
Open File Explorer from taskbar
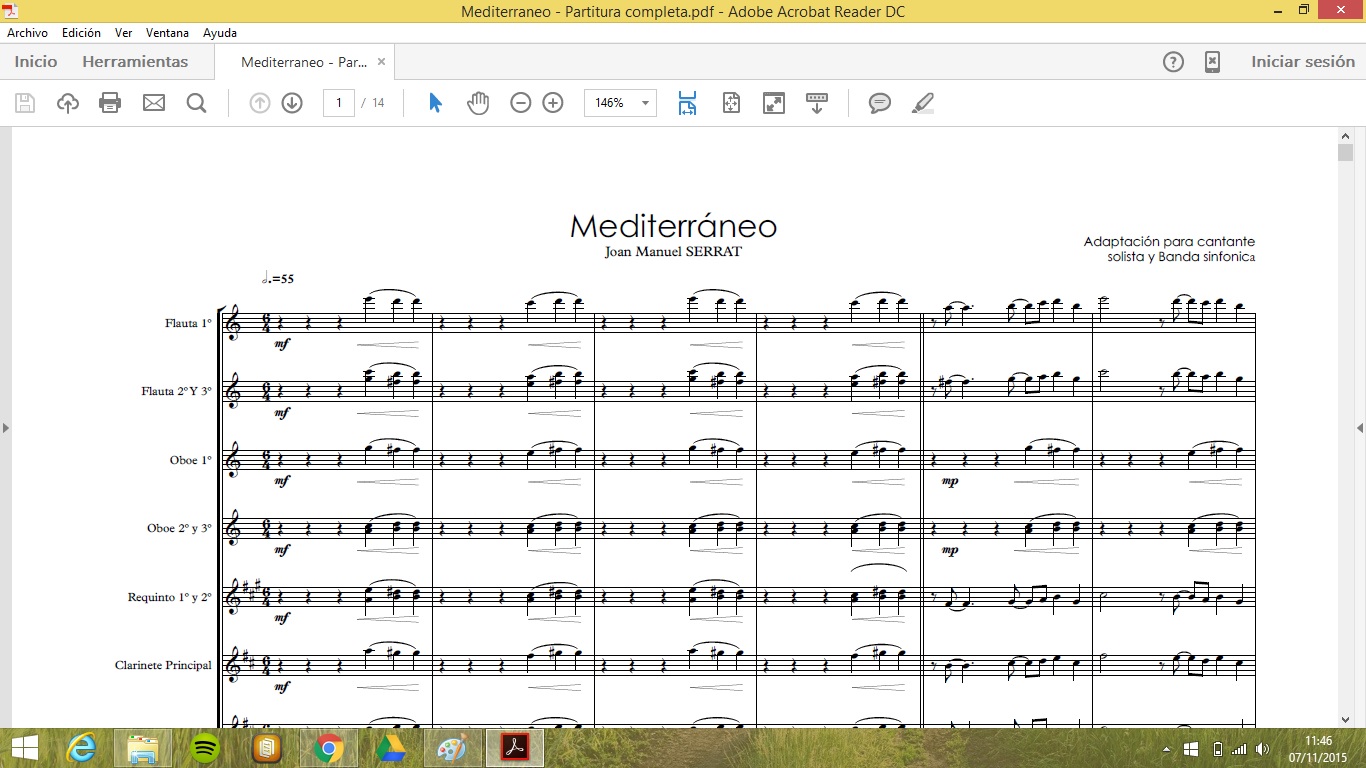143,748
